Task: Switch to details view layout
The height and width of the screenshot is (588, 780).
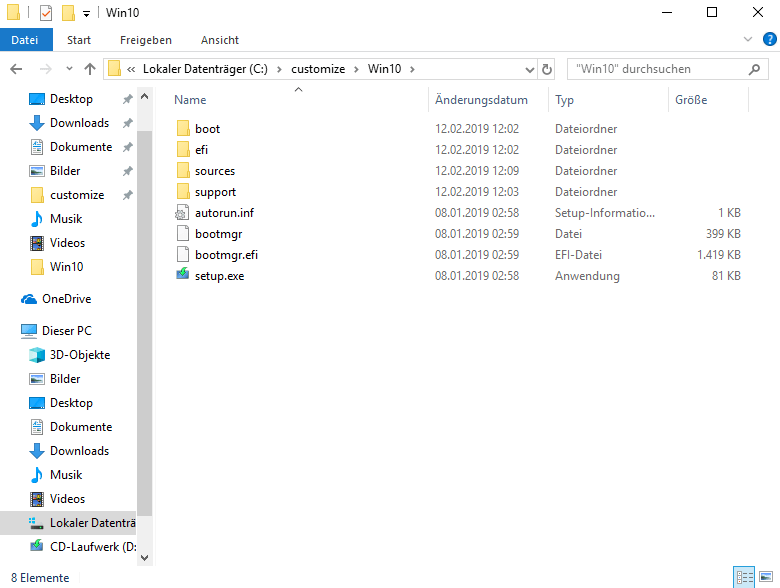Action: [744, 577]
